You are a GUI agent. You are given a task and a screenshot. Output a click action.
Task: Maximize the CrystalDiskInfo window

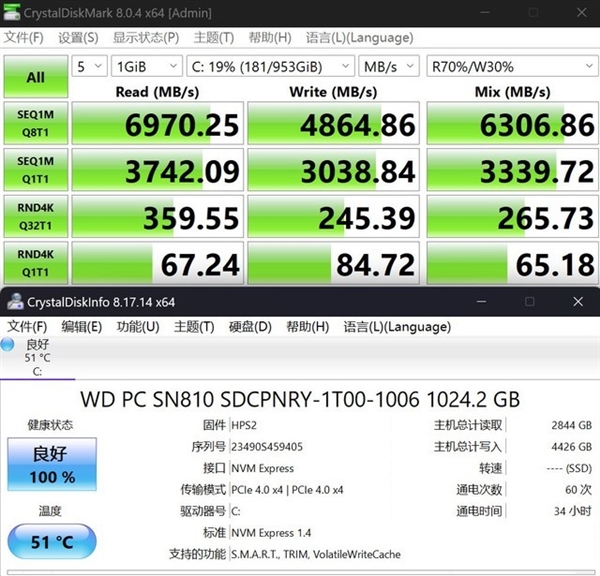coord(530,301)
